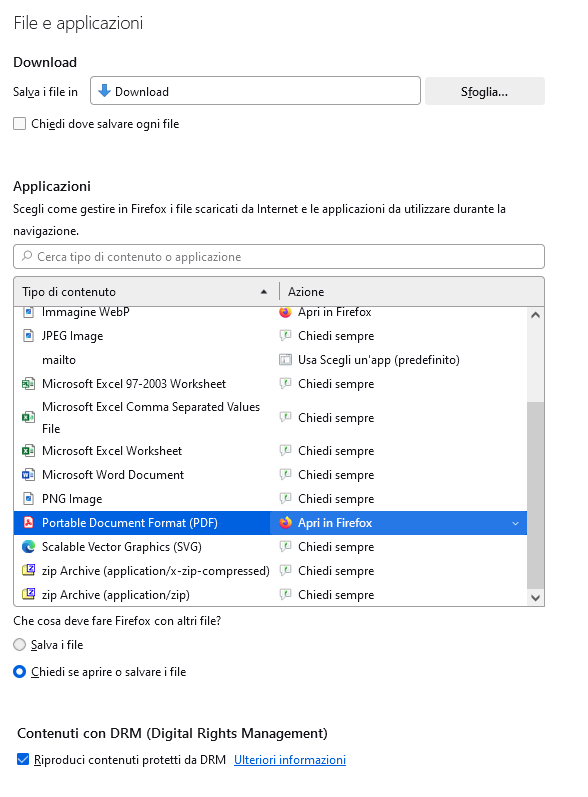Select the Salva i file radio button
The height and width of the screenshot is (797, 588).
pos(19,645)
